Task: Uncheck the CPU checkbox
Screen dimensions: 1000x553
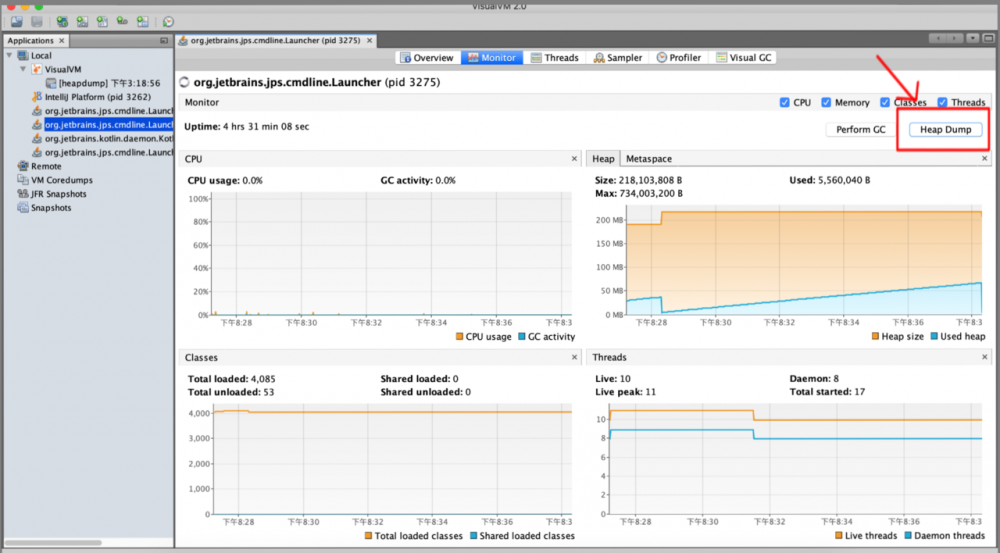Action: pos(784,102)
